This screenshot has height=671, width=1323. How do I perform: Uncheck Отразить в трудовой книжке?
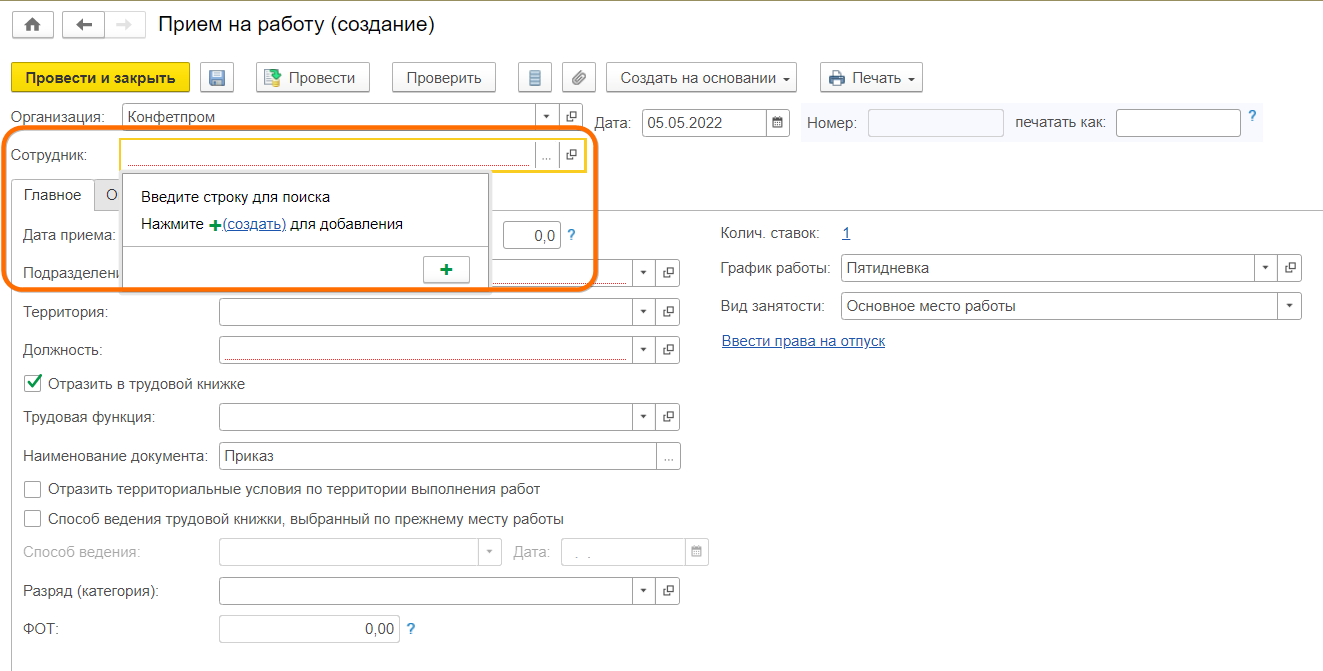(33, 384)
